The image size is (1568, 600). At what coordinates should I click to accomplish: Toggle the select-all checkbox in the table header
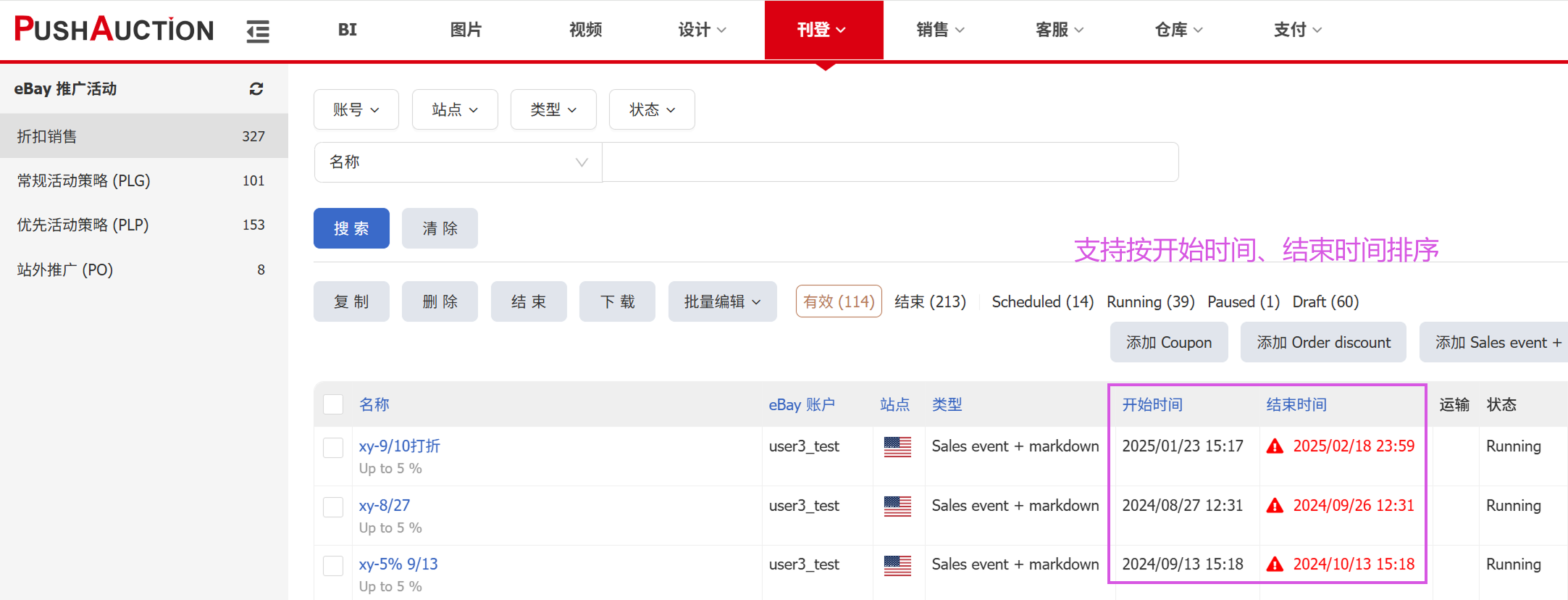tap(333, 404)
